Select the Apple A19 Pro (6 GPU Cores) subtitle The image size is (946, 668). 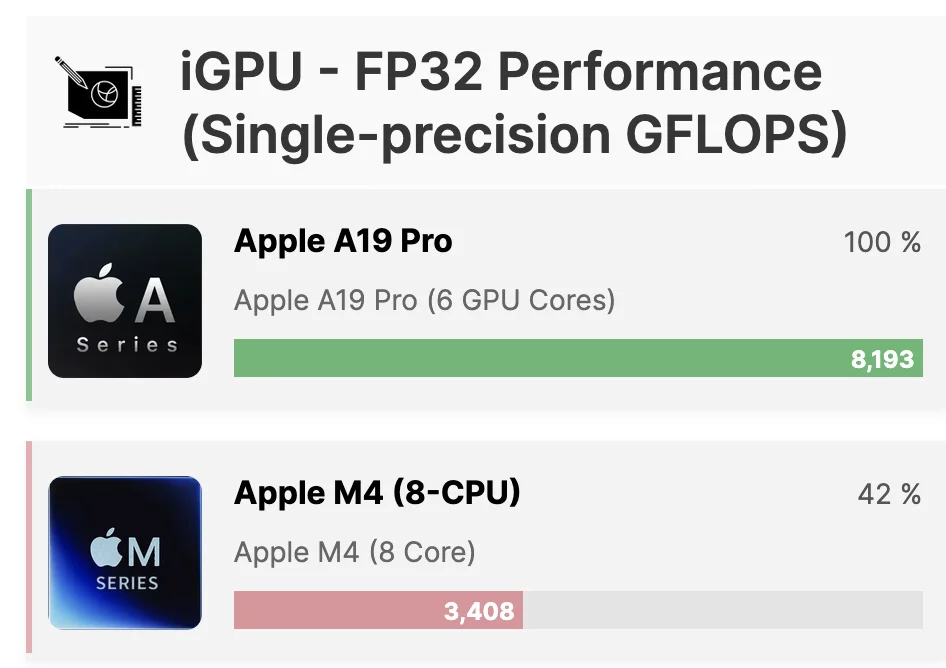[424, 300]
